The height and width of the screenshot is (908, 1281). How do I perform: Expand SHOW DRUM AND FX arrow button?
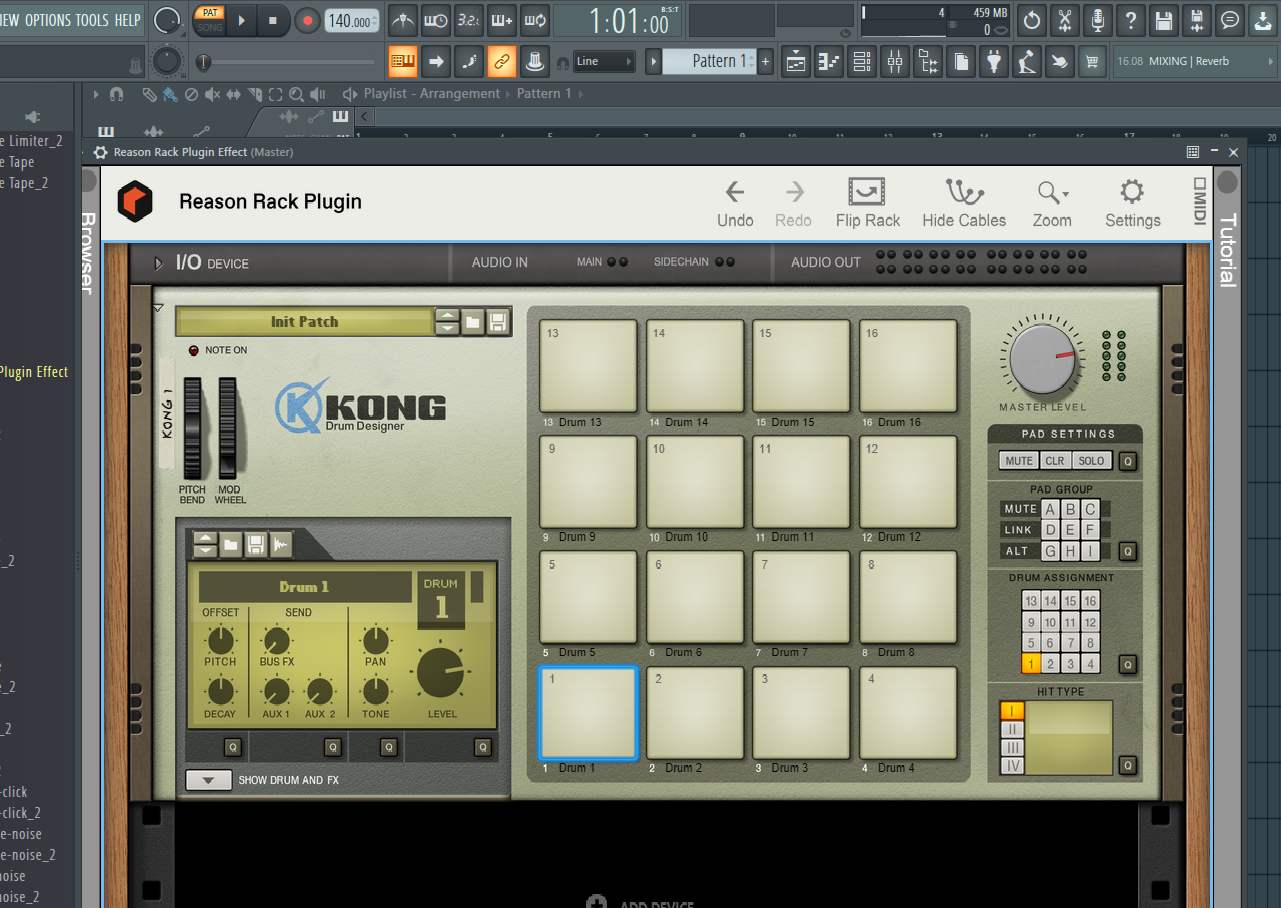(x=209, y=780)
